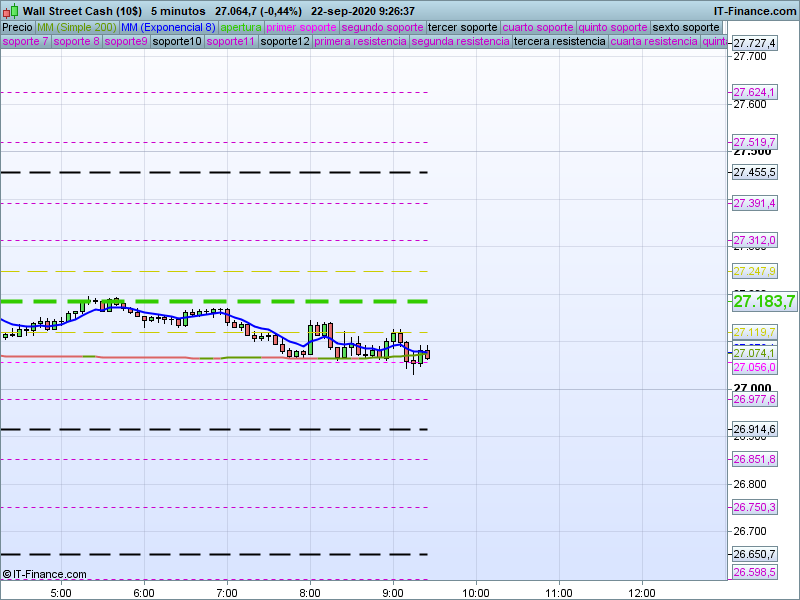The image size is (800, 600).
Task: Open the IT-Finance.com link in header
Action: (x=755, y=11)
